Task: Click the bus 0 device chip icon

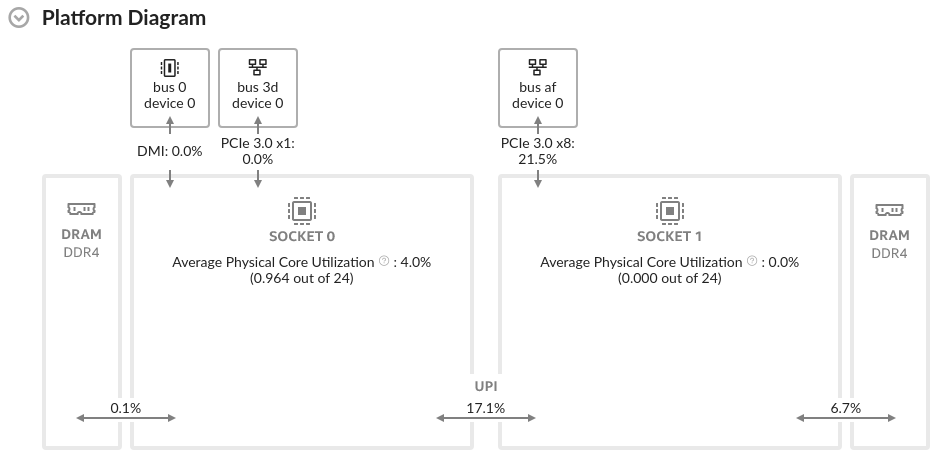Action: (x=170, y=67)
